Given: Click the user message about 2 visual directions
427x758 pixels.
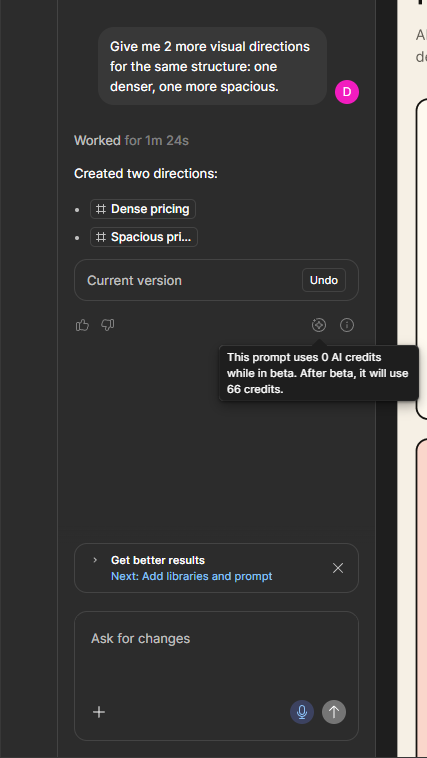Looking at the screenshot, I should tap(212, 66).
